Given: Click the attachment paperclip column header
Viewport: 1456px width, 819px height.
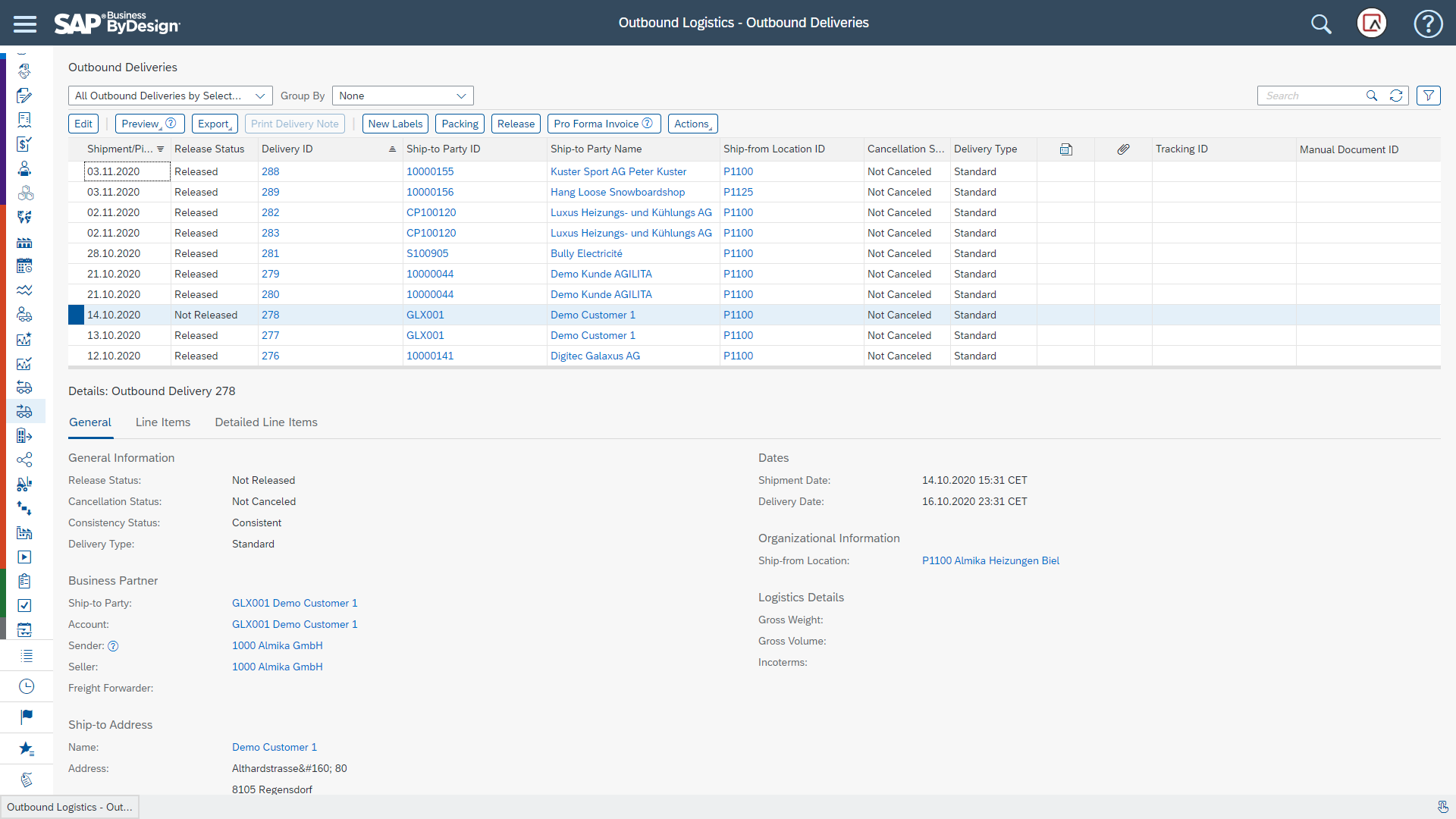Looking at the screenshot, I should tap(1123, 149).
